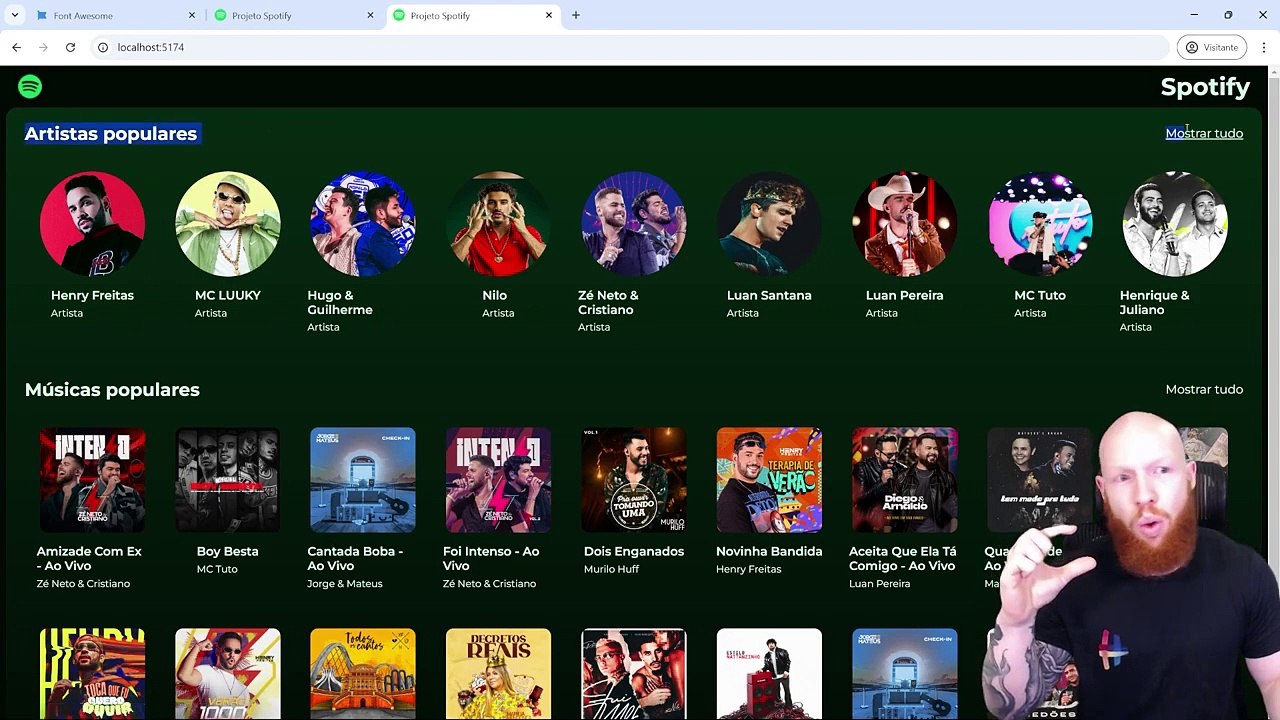
Task: Open Hugo & Guilherme artist photo
Action: pos(363,224)
